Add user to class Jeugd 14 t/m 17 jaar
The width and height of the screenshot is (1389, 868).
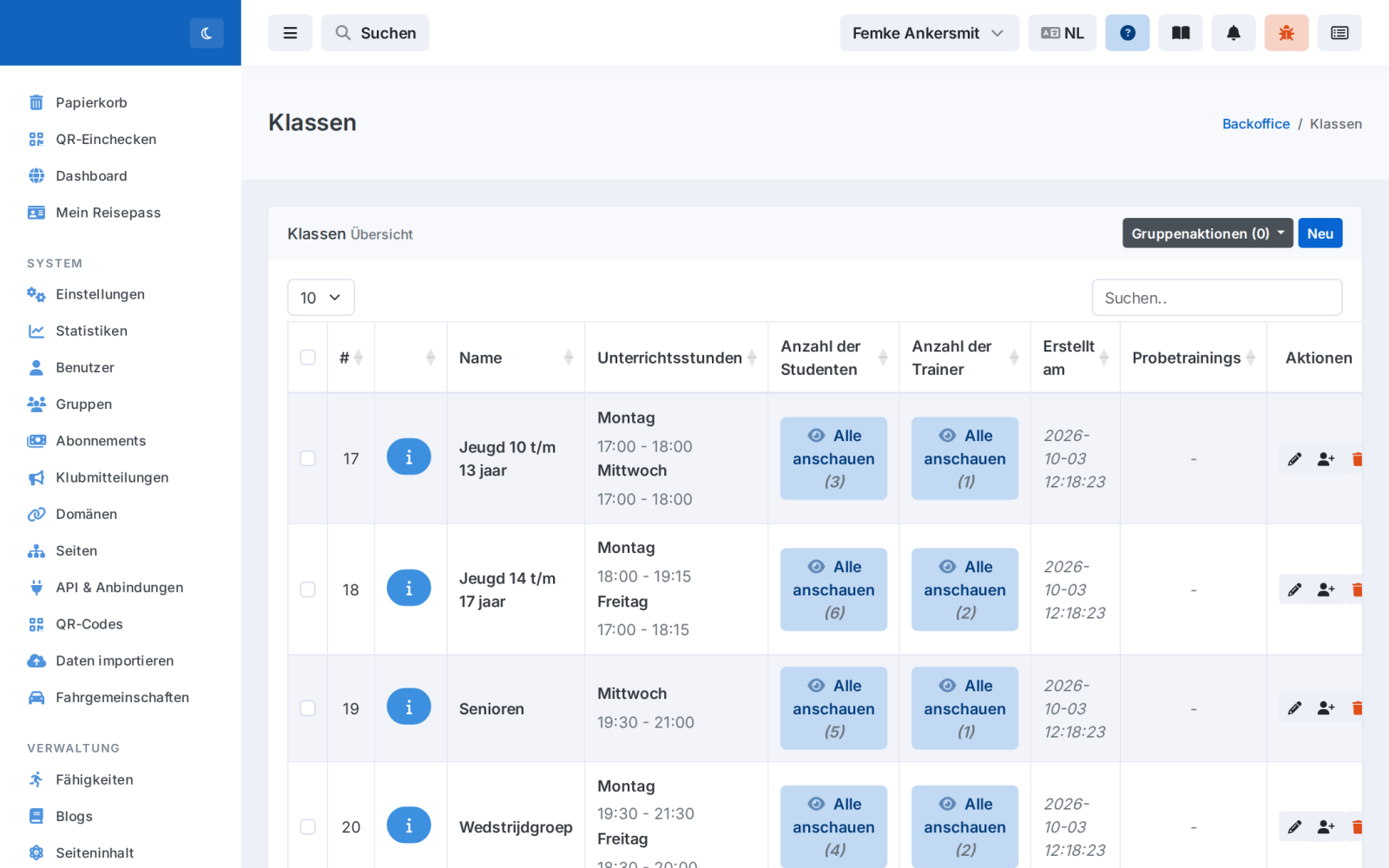point(1326,590)
